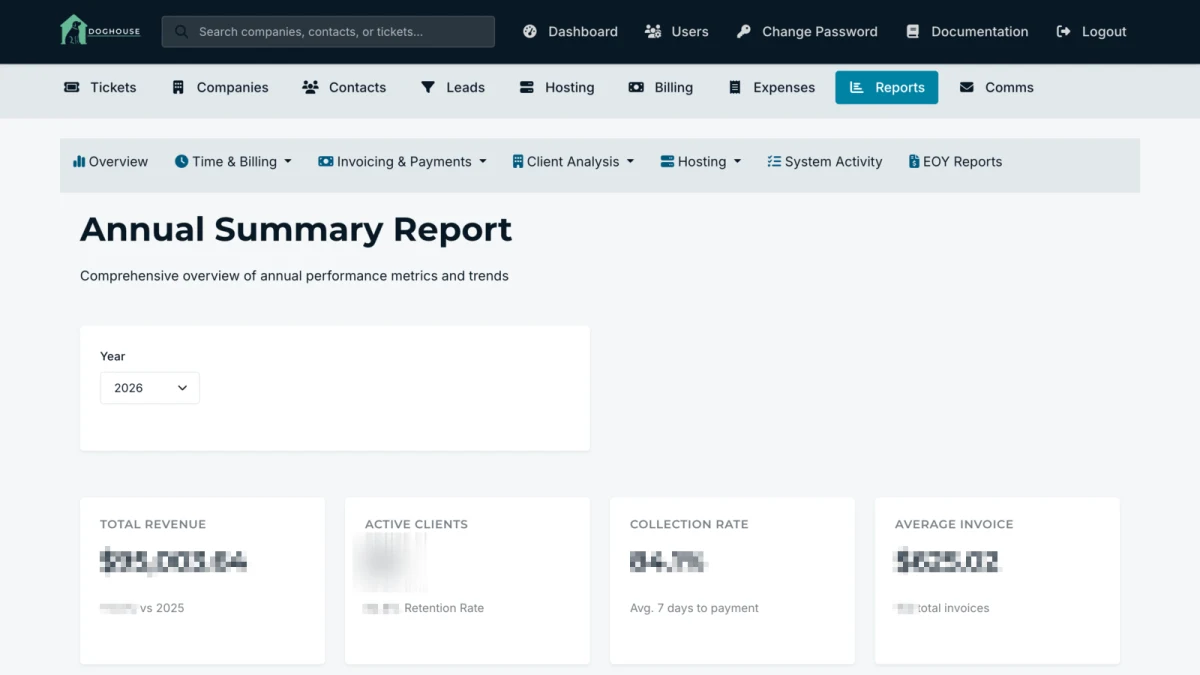The height and width of the screenshot is (675, 1200).
Task: Click the 'Avg. 7 days to payment' text
Action: 694,608
